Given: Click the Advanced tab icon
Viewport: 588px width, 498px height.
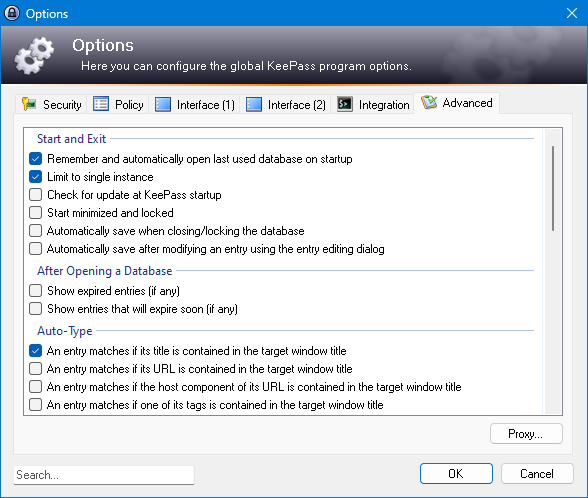Looking at the screenshot, I should pyautogui.click(x=429, y=102).
